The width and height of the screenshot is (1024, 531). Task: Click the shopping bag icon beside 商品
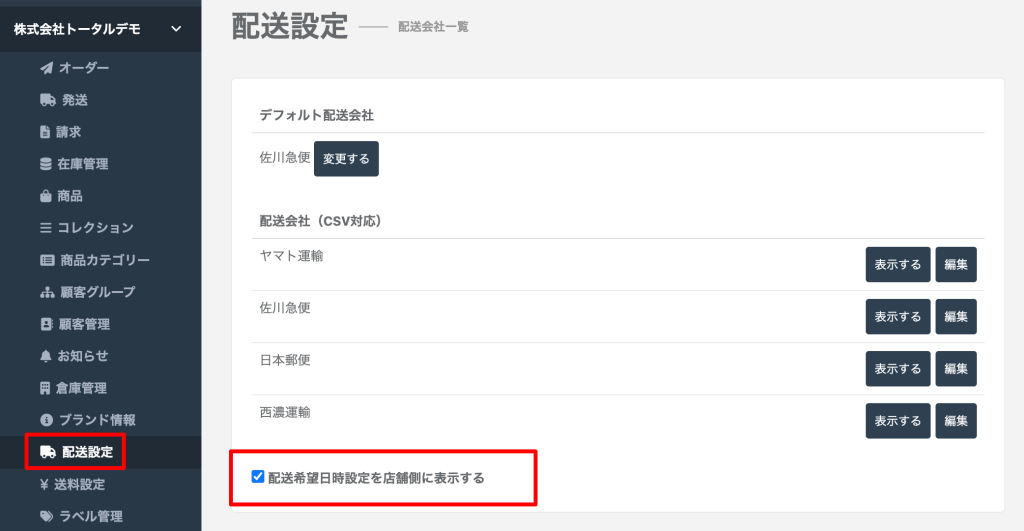46,196
